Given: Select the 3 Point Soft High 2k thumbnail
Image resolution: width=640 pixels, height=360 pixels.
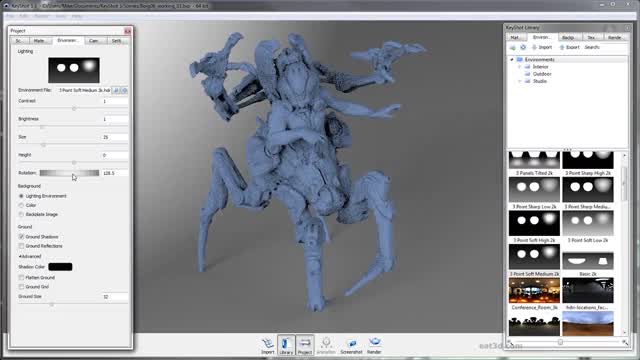Looking at the screenshot, I should pyautogui.click(x=534, y=223).
